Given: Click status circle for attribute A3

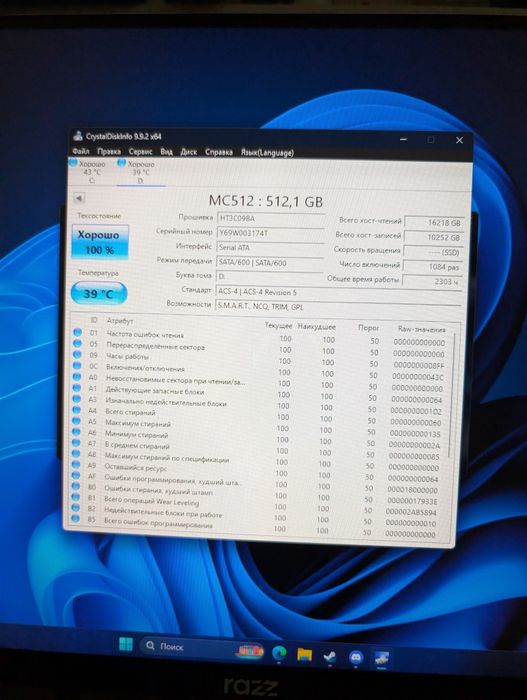Looking at the screenshot, I should tap(76, 399).
